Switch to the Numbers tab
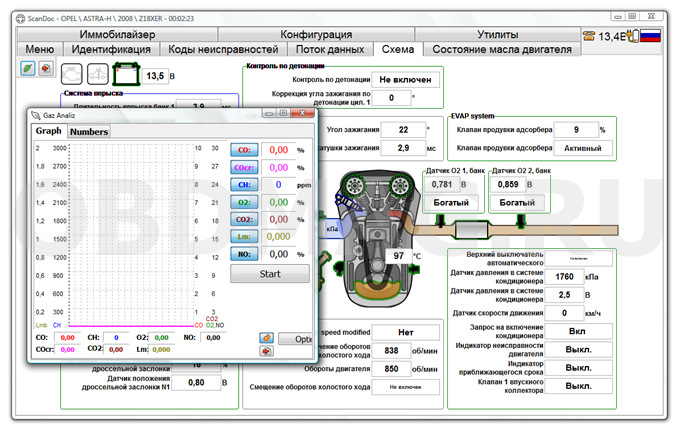Screen dimensions: 680x427 (x=89, y=131)
